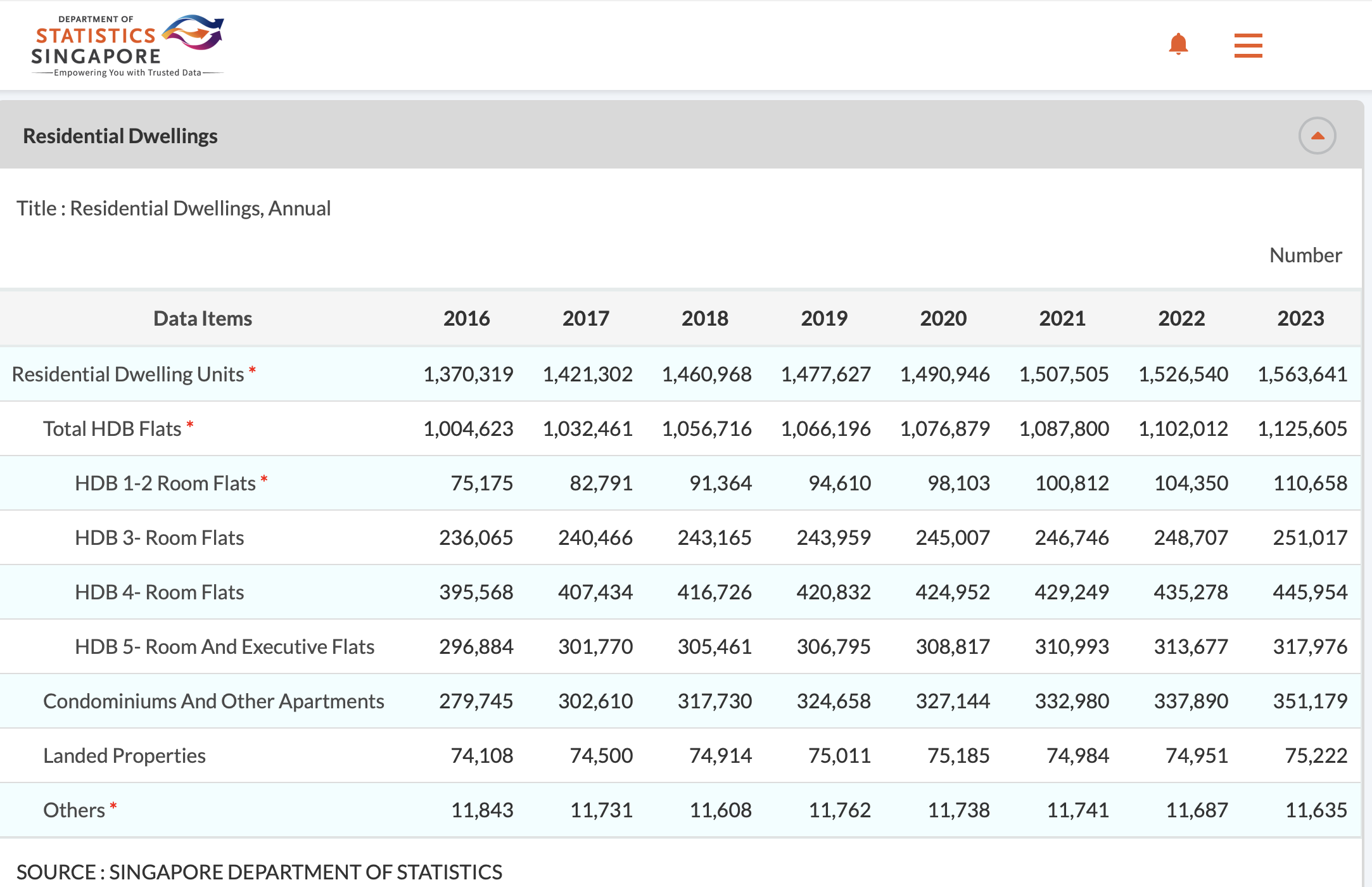The width and height of the screenshot is (1372, 887).
Task: Click the Residential Dwelling Units row label
Action: click(x=127, y=374)
